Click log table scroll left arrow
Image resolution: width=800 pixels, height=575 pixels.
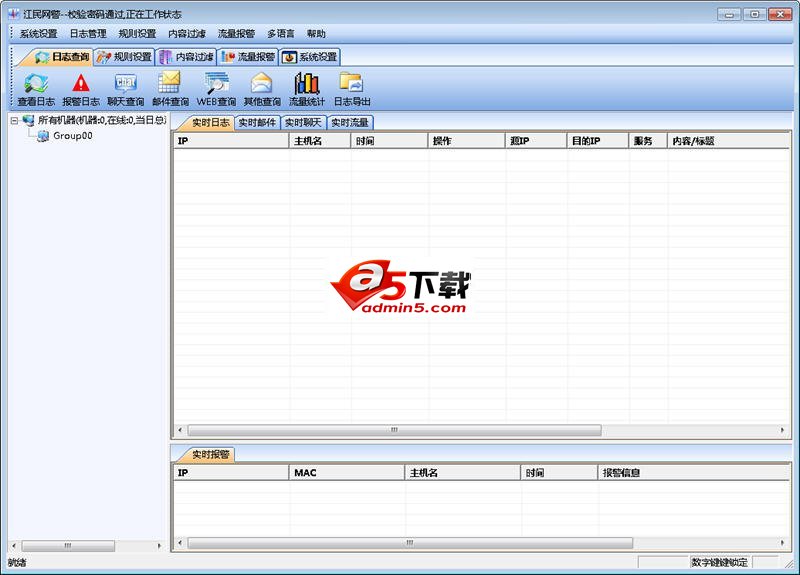click(x=180, y=430)
